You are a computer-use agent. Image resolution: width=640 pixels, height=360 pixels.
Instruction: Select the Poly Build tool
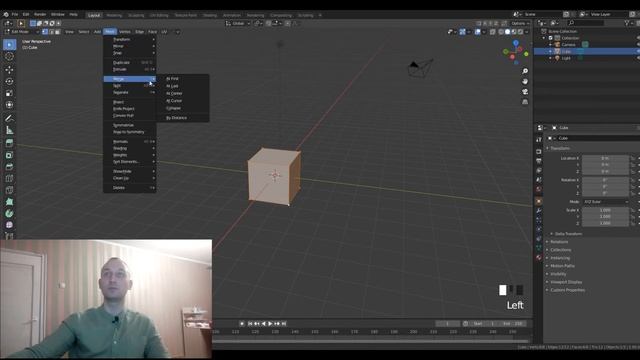(x=9, y=202)
